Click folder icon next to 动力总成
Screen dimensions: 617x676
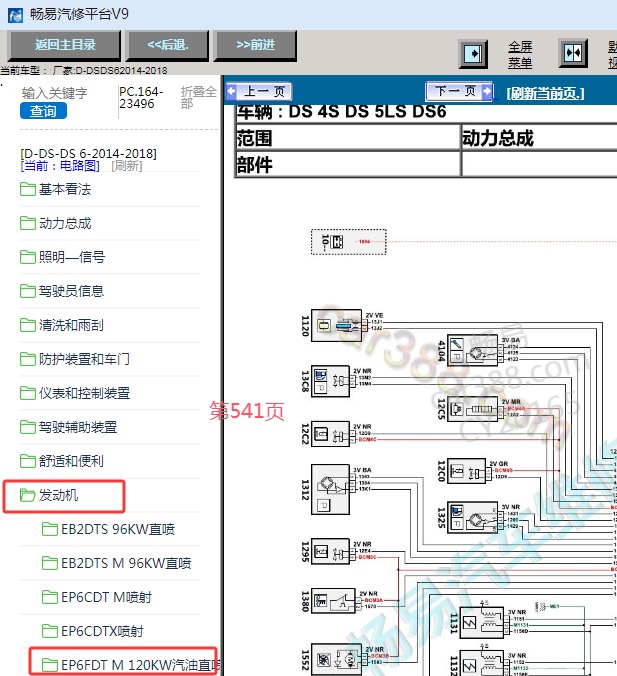coord(28,223)
